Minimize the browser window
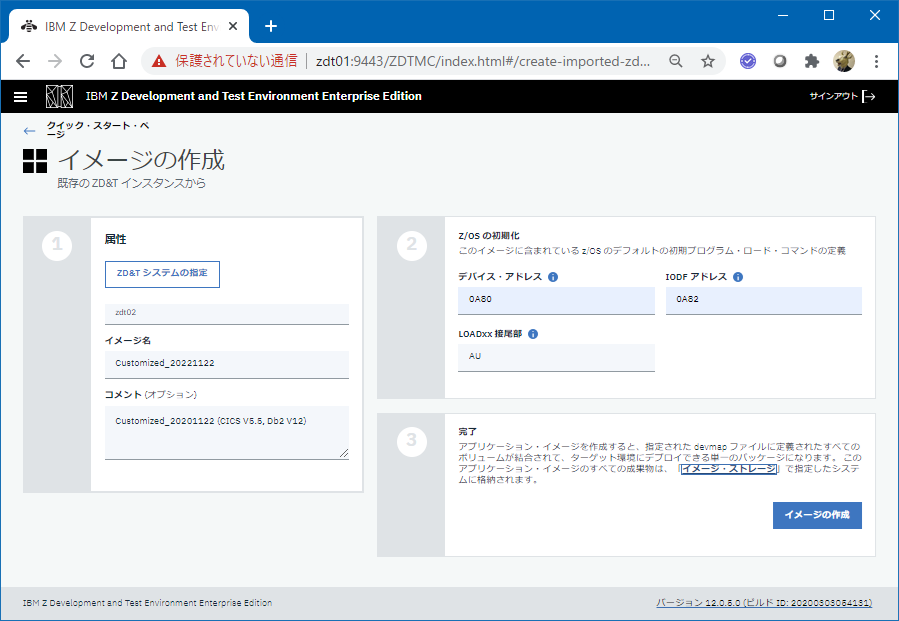 tap(783, 15)
